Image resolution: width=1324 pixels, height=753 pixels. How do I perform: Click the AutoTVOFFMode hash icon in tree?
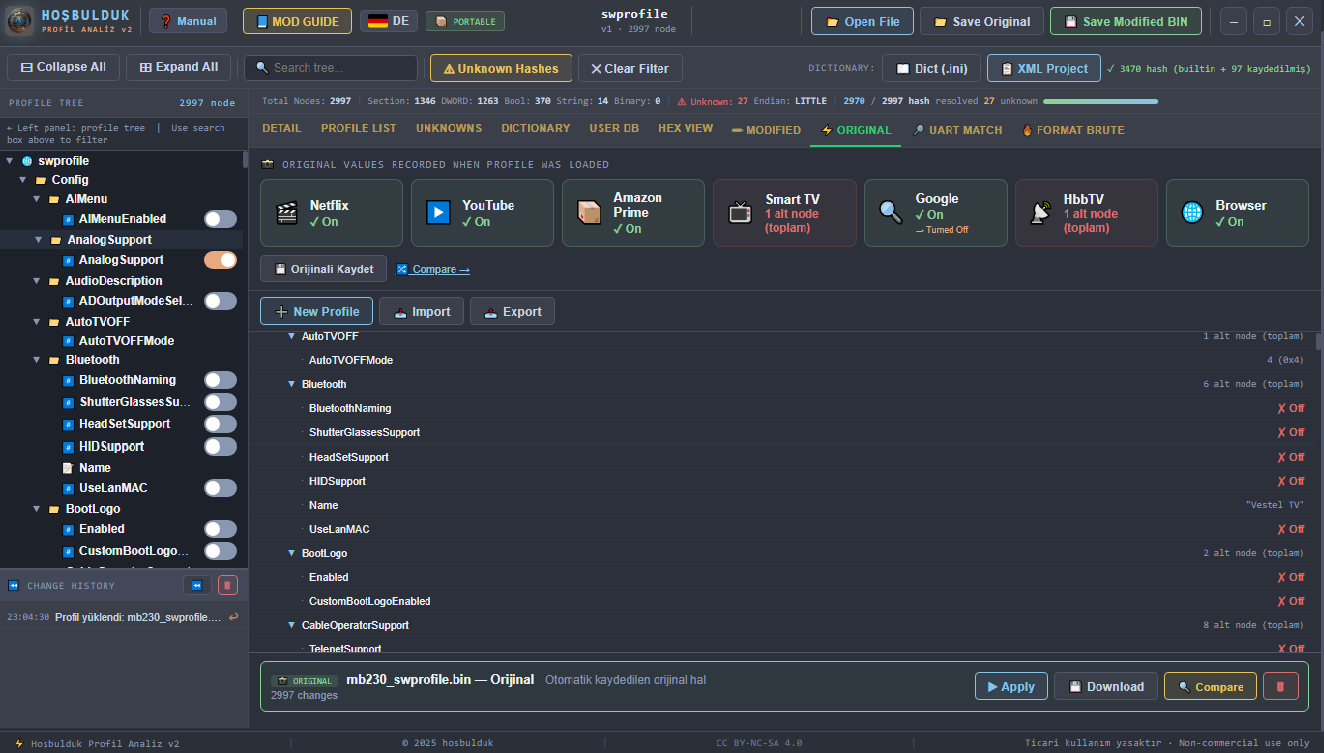68,341
